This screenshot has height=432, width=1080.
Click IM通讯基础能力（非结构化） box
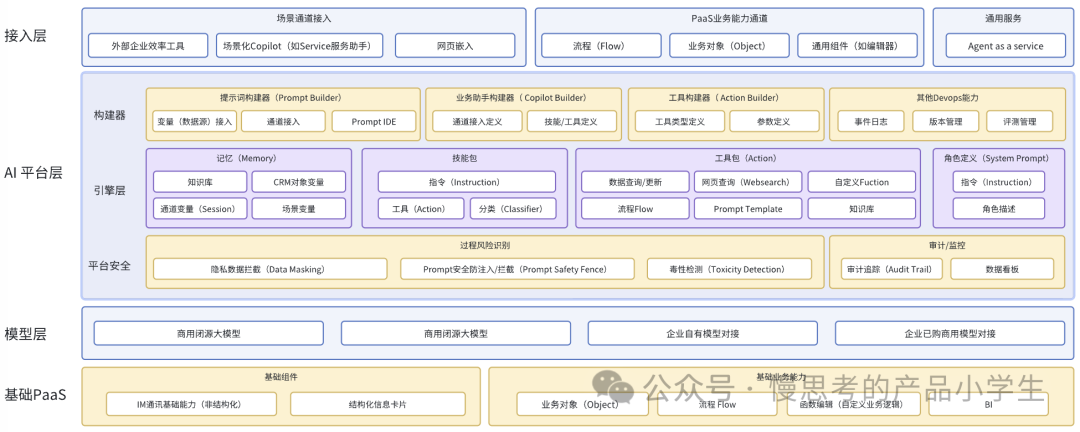tap(191, 404)
